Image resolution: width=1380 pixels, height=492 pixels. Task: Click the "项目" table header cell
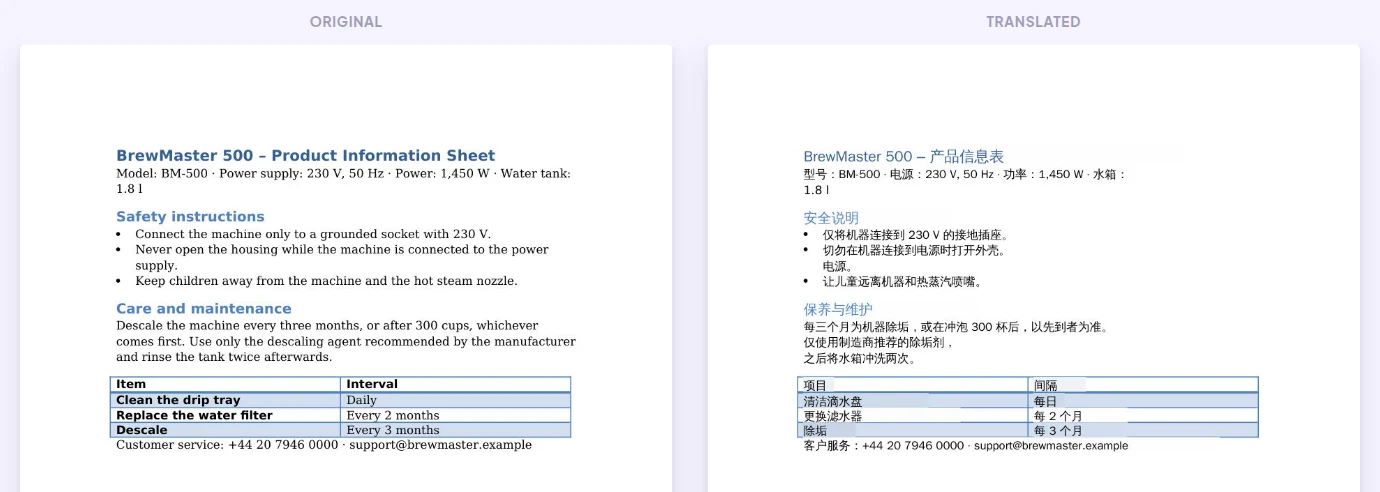(913, 385)
